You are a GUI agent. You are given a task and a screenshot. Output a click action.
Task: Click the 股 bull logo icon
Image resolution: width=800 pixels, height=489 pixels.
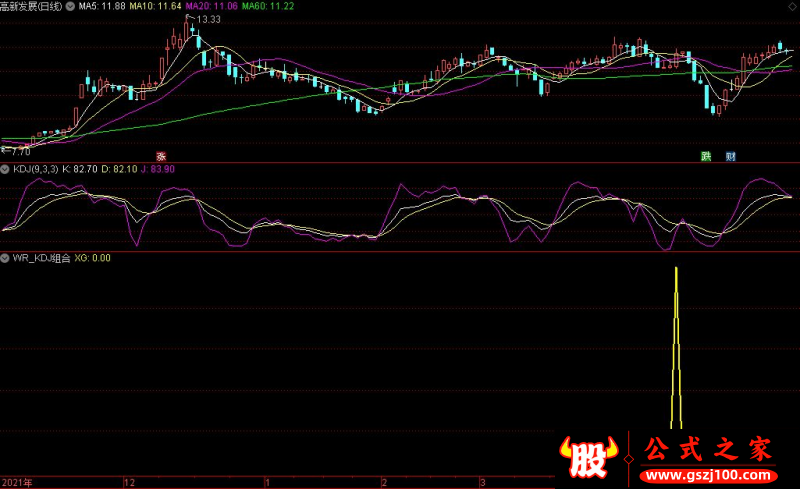point(589,457)
